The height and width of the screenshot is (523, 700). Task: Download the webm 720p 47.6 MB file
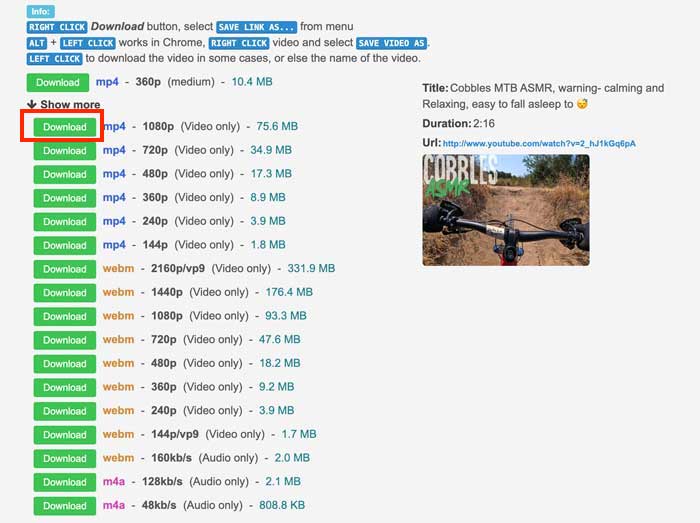(65, 340)
